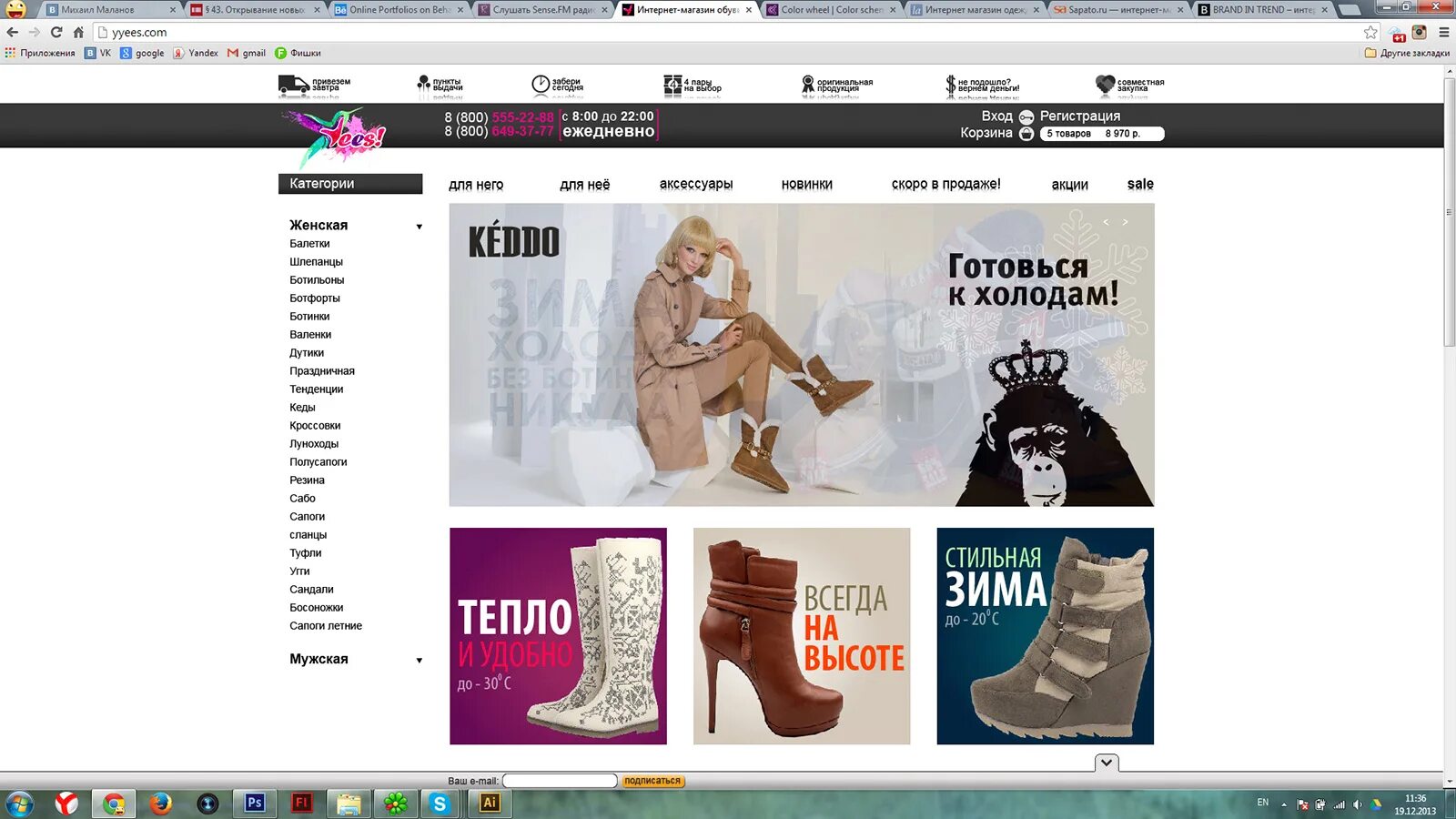
Task: Reload the page with refresh icon
Action: coord(56,32)
